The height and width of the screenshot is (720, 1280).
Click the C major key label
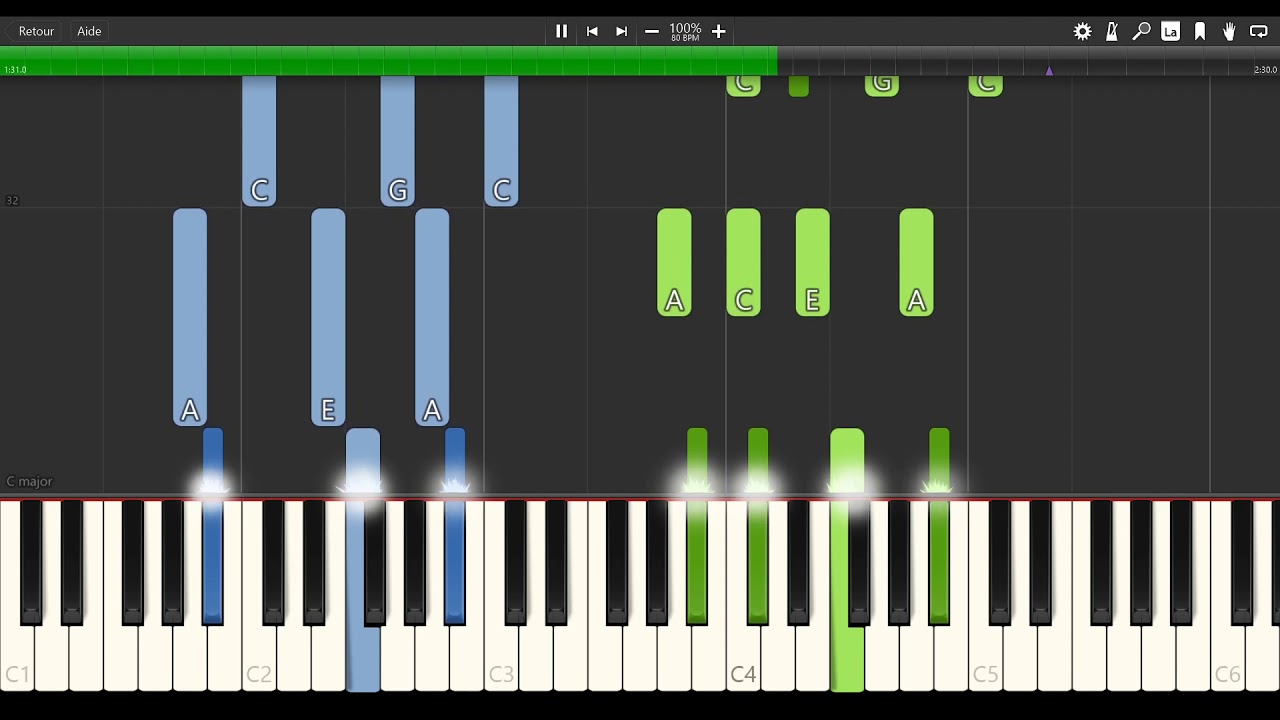click(x=29, y=481)
